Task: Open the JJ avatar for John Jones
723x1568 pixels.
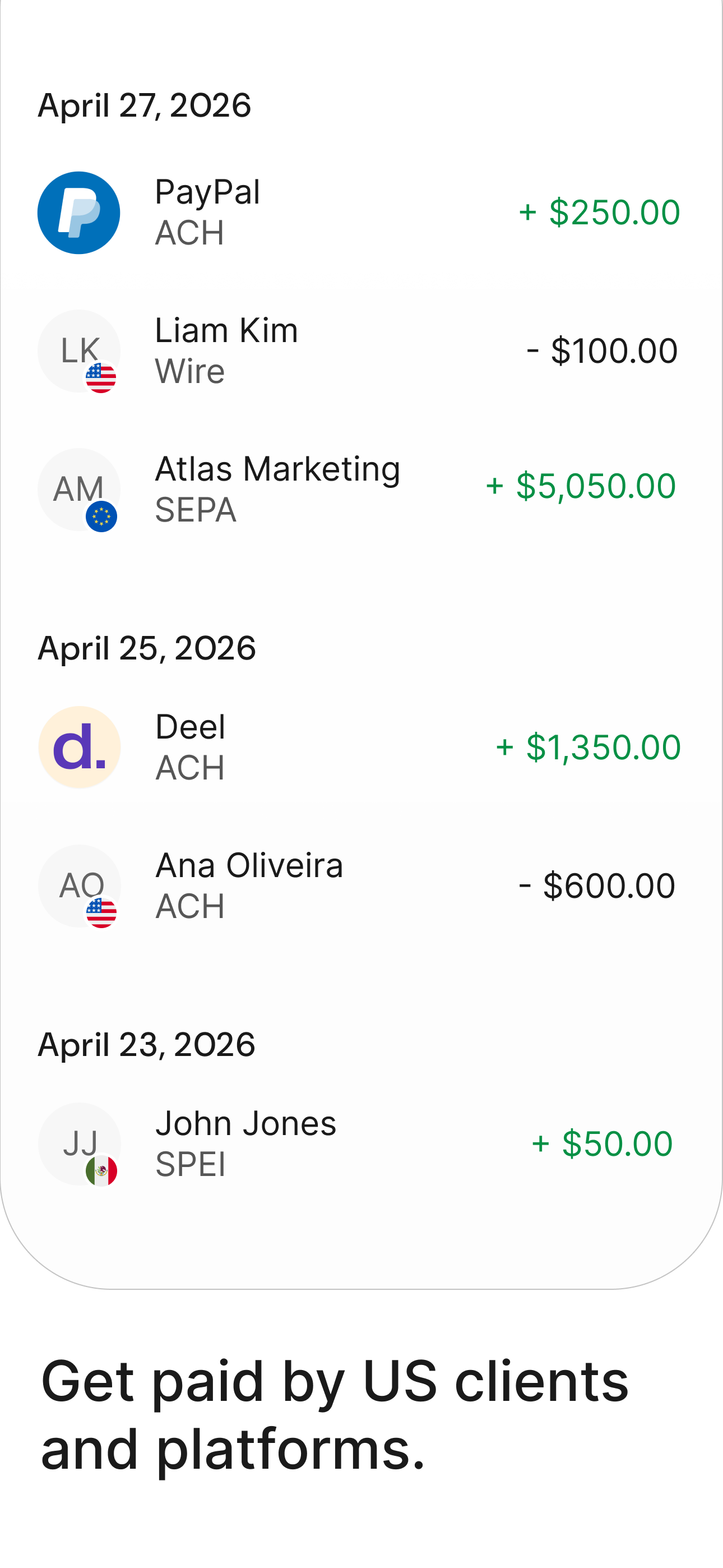Action: (x=79, y=1143)
